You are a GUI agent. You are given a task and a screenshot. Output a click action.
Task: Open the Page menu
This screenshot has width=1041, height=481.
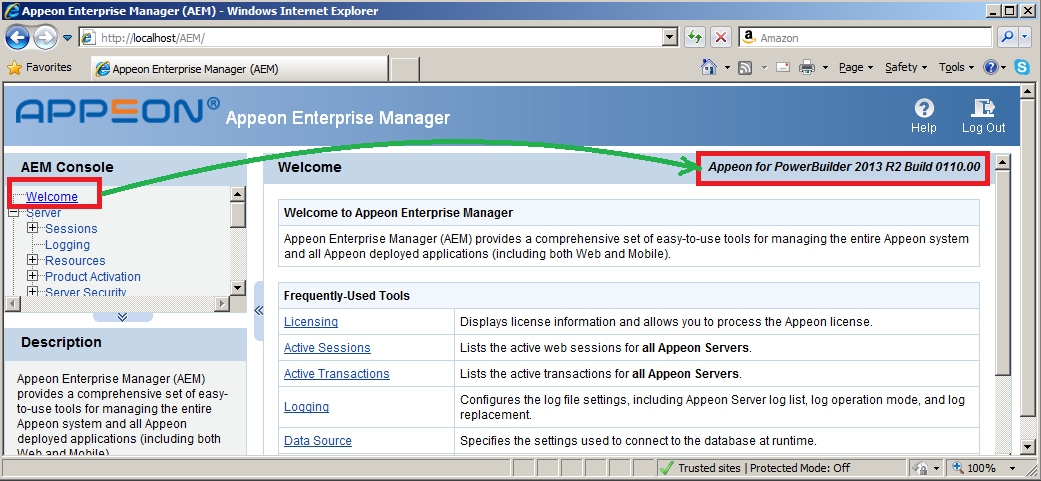point(855,67)
